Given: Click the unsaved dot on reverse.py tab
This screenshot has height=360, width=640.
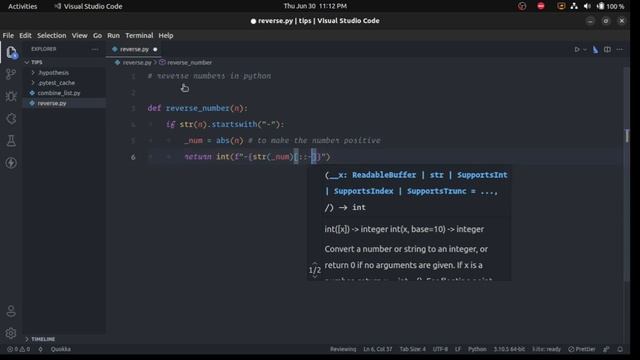Looking at the screenshot, I should click(155, 49).
